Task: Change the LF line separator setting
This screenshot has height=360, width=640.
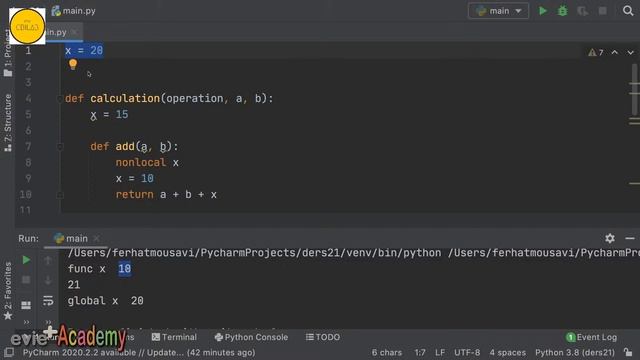Action: pyautogui.click(x=440, y=353)
